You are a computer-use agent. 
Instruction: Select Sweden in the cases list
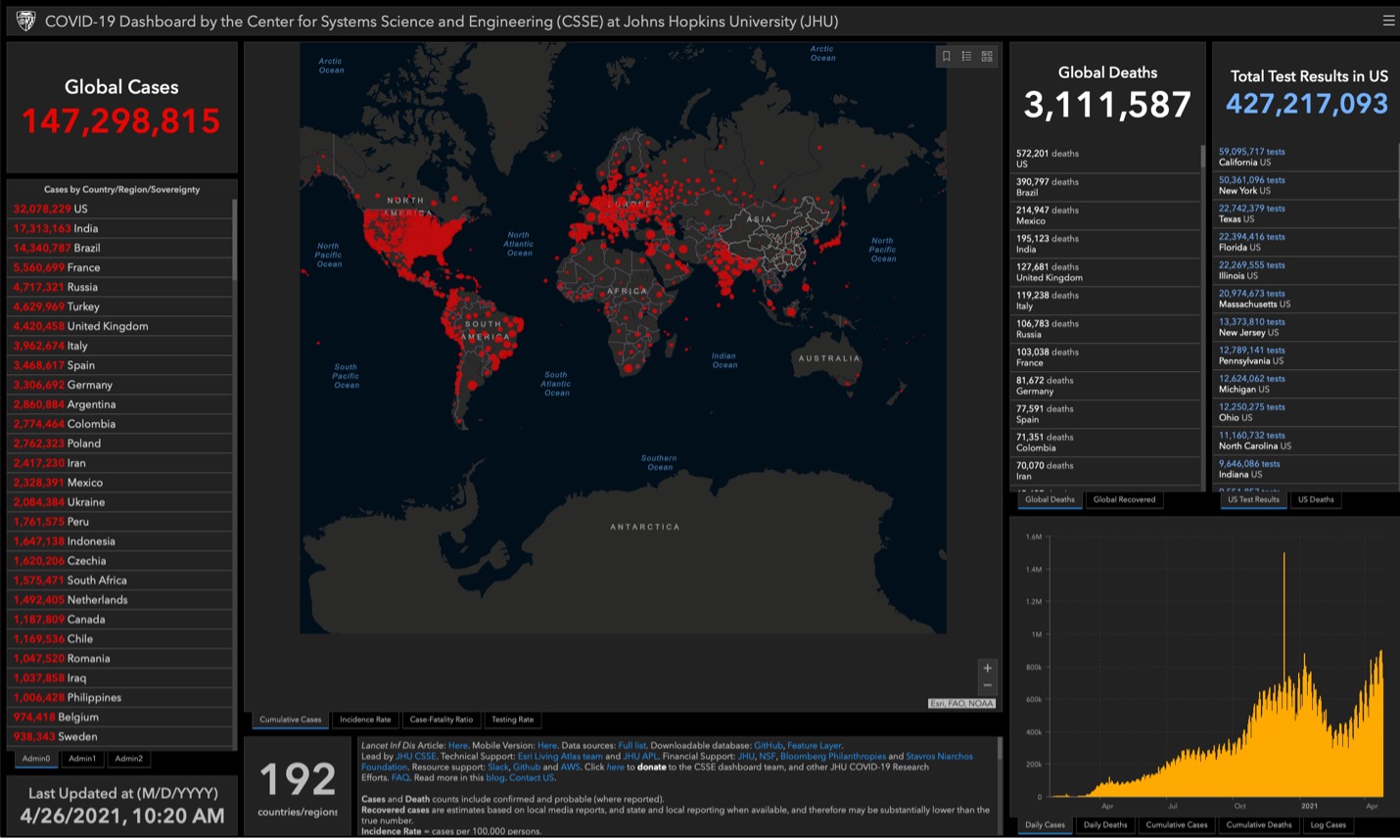pos(121,737)
